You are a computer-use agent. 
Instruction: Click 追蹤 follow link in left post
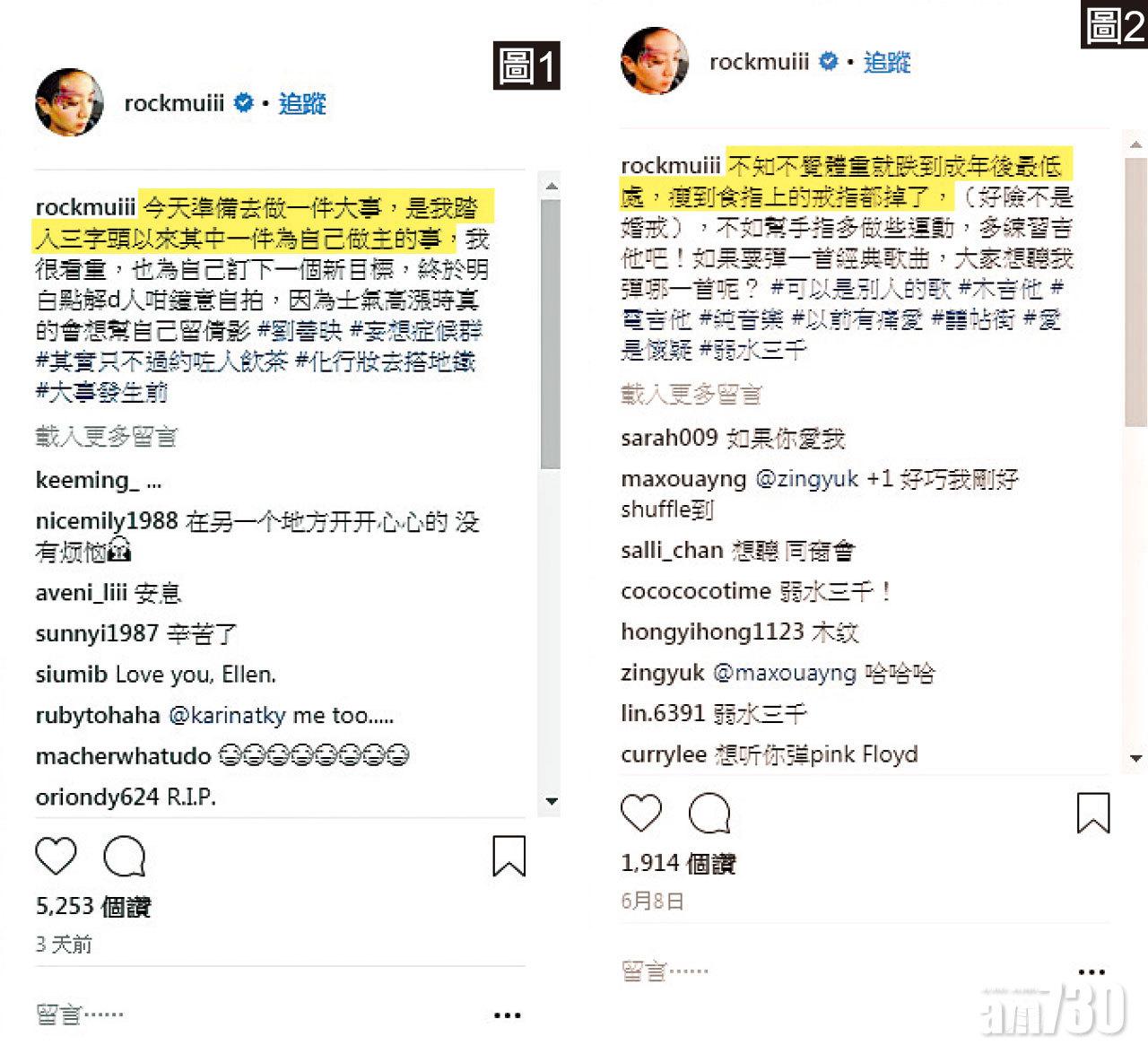[302, 104]
